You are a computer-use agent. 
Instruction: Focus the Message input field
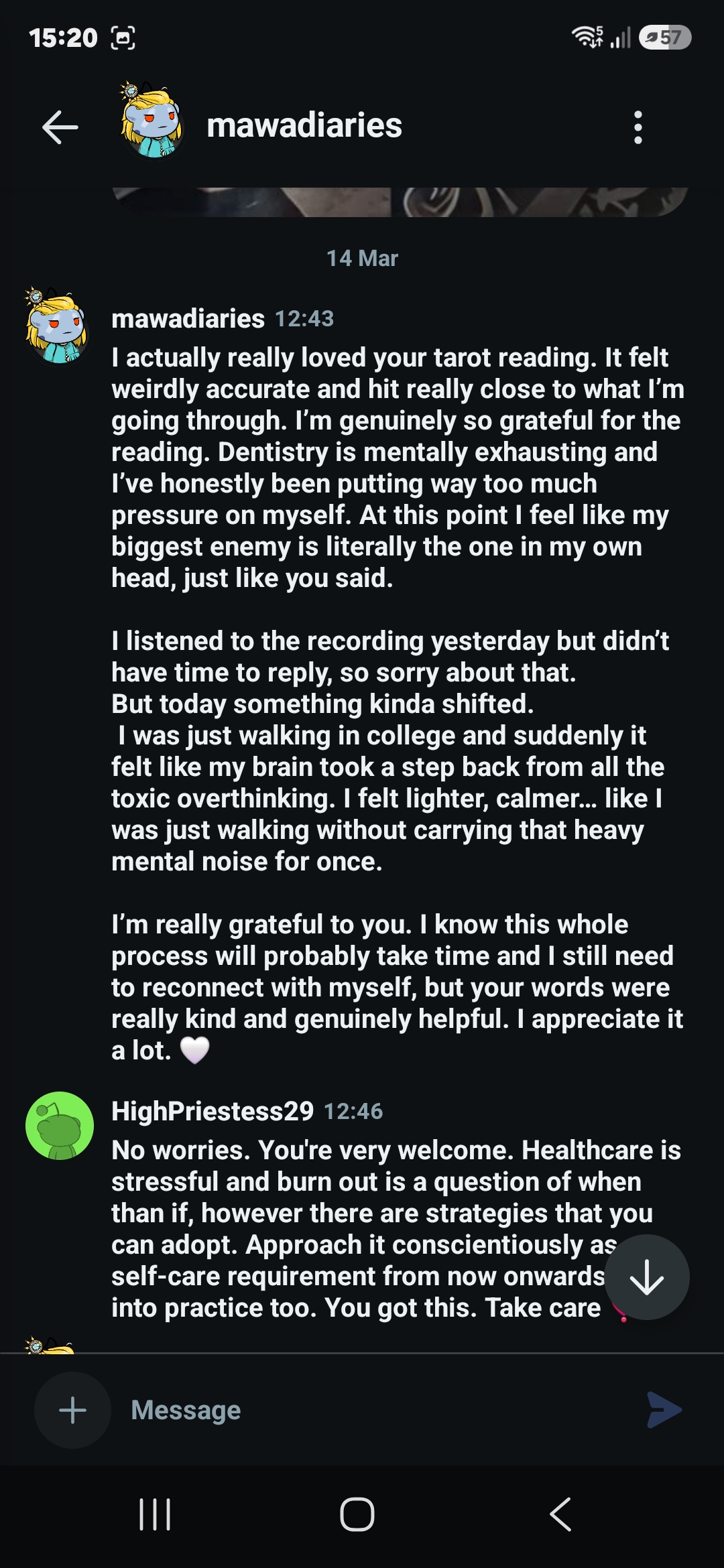point(375,1410)
